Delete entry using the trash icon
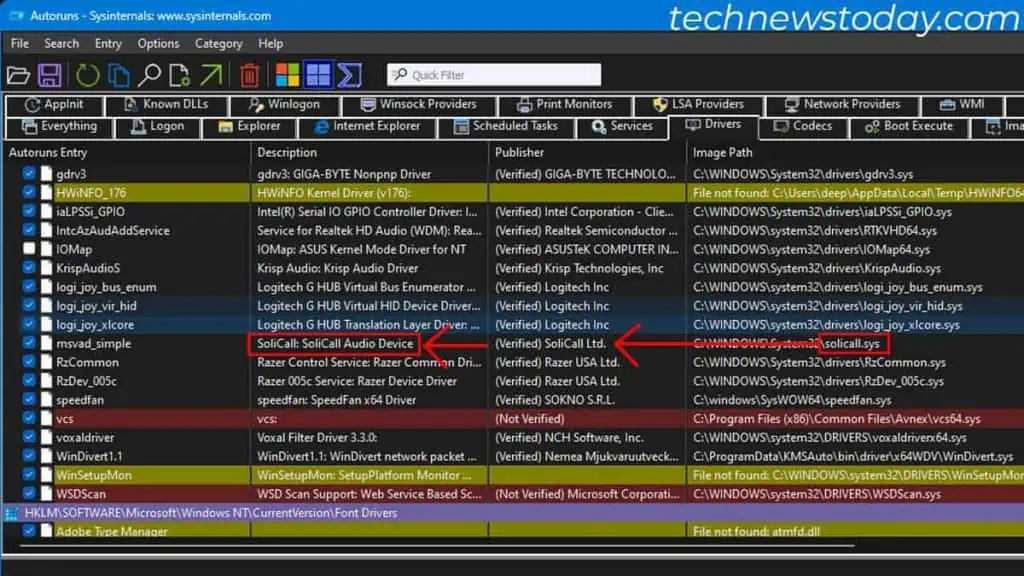Image resolution: width=1024 pixels, height=576 pixels. point(250,75)
